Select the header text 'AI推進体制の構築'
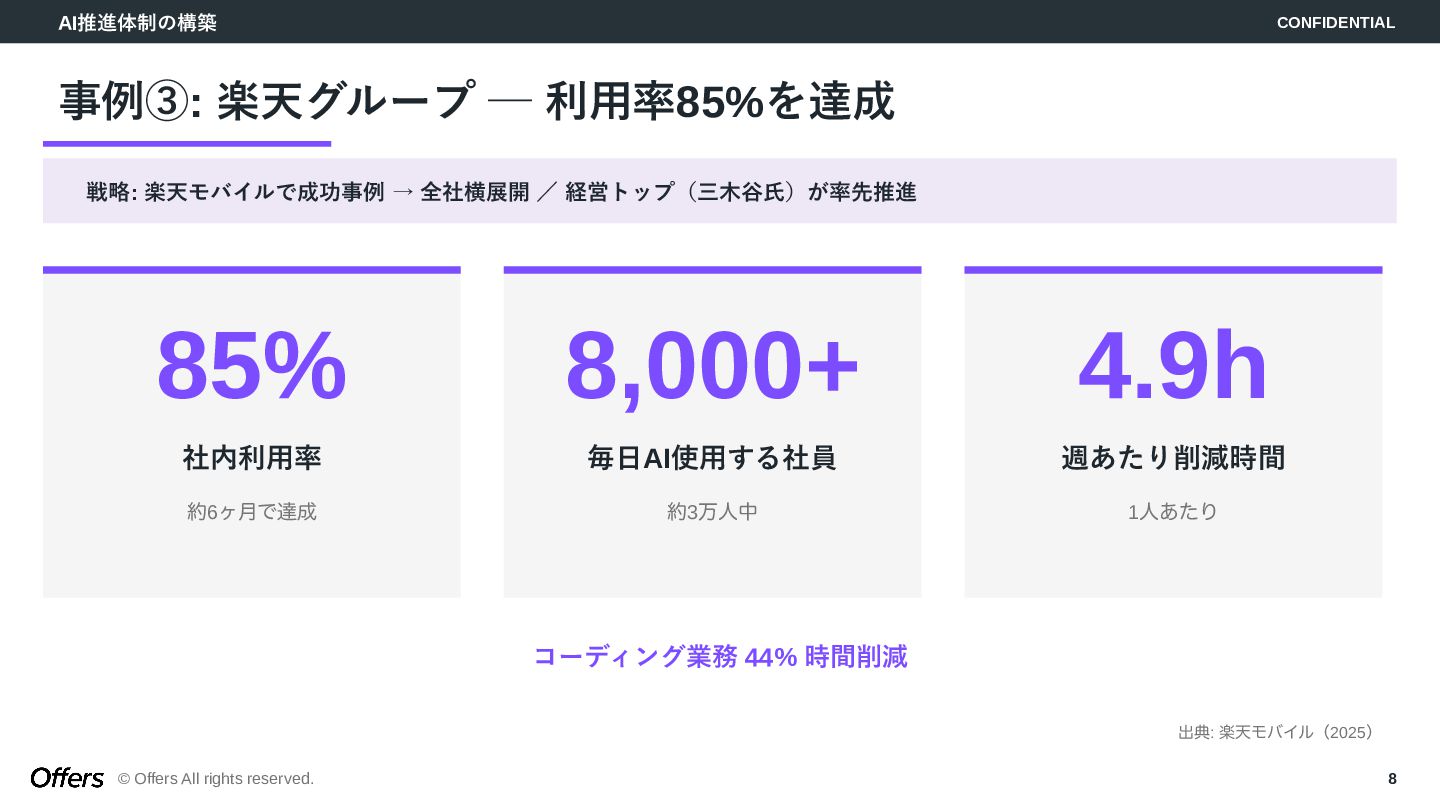 point(137,22)
